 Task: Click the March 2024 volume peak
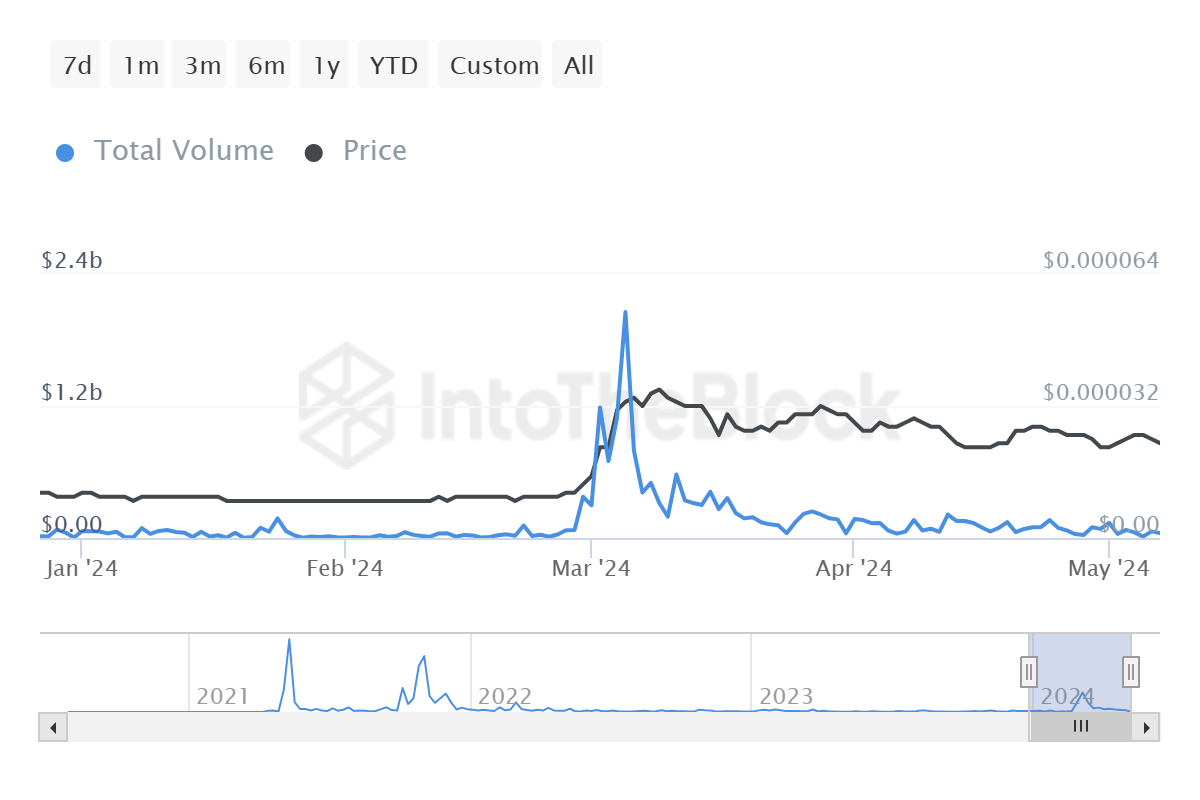pyautogui.click(x=625, y=313)
